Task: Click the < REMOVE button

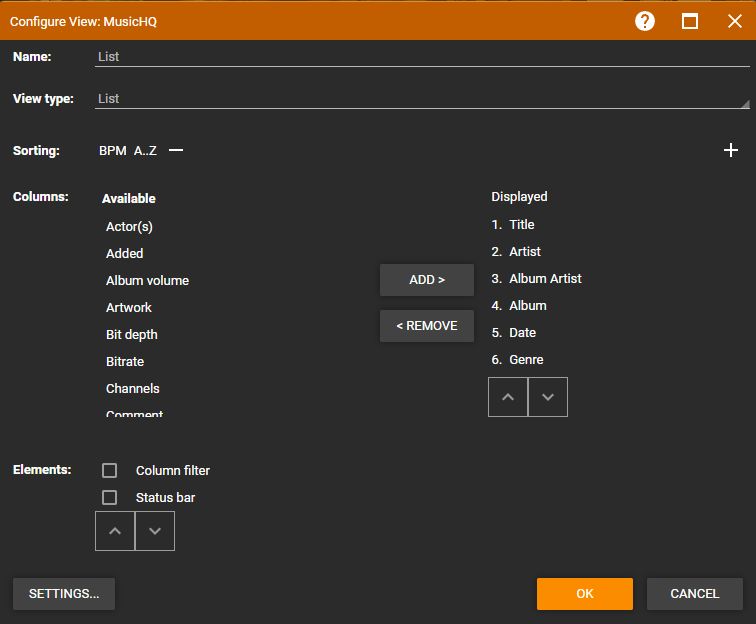Action: click(427, 326)
